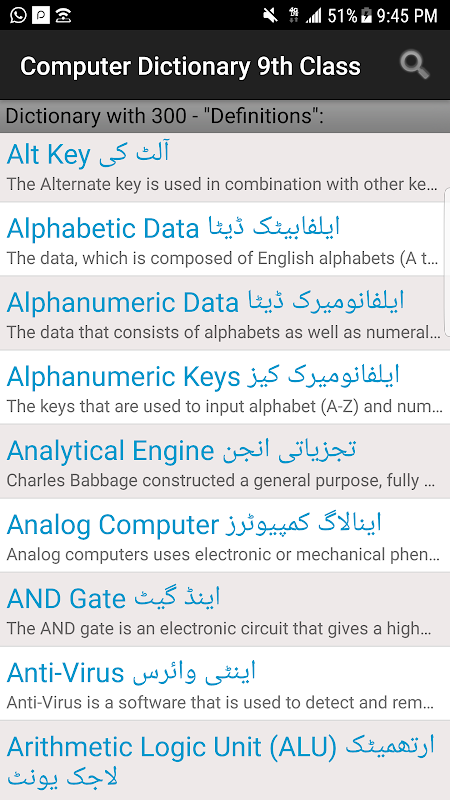Tap the battery status icon
Viewport: 450px width, 800px height.
coord(366,15)
